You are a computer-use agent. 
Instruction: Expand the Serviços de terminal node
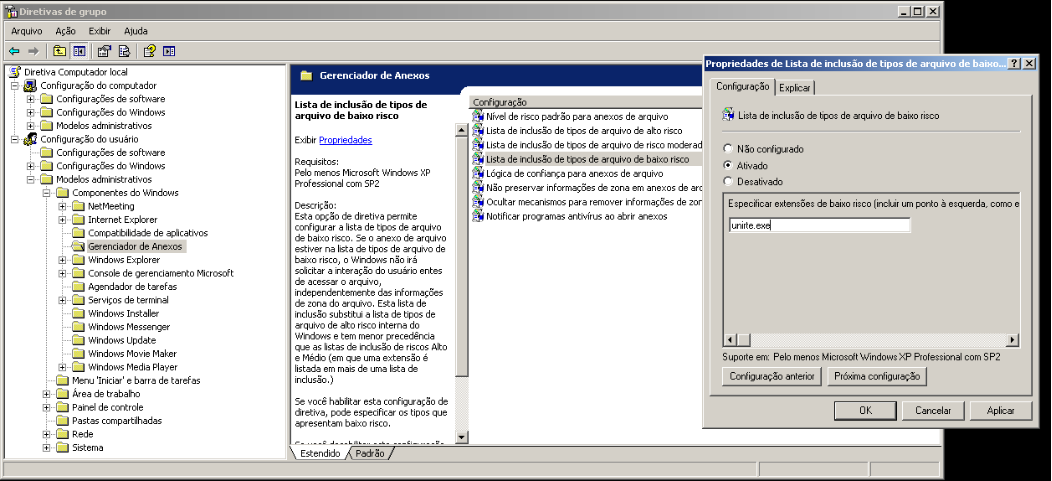tap(62, 300)
